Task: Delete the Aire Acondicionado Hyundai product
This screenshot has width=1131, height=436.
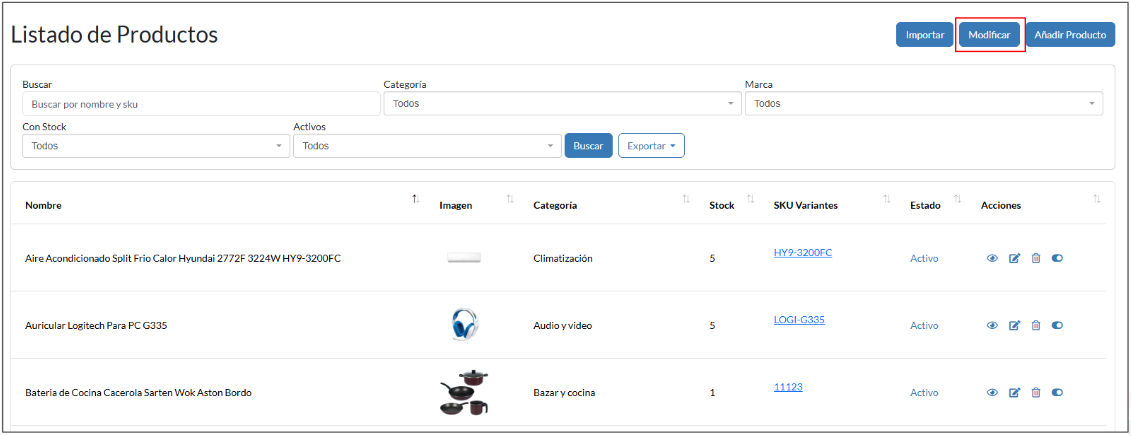Action: tap(1036, 258)
